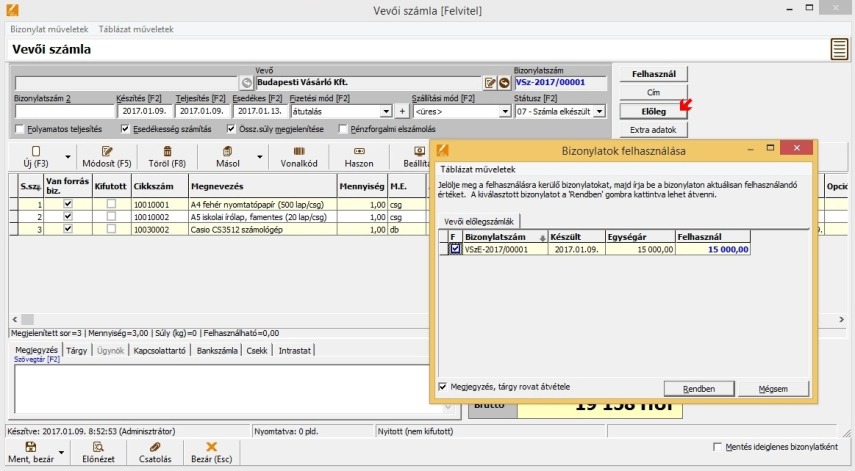Viewport: 855px width, 471px height.
Task: Click the Csatolás attachment icon
Action: tap(154, 447)
